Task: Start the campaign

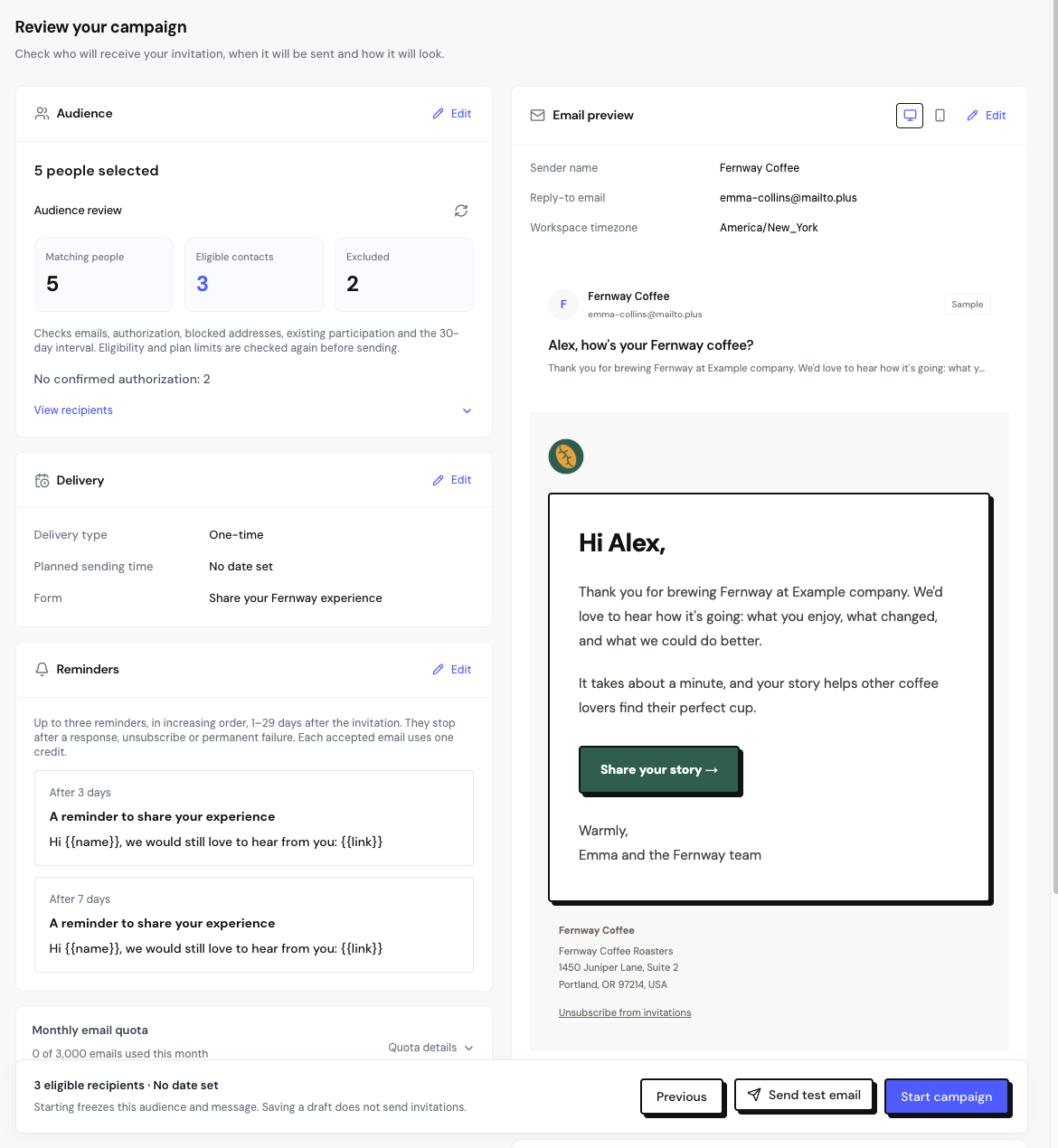Action: pyautogui.click(x=946, y=1096)
